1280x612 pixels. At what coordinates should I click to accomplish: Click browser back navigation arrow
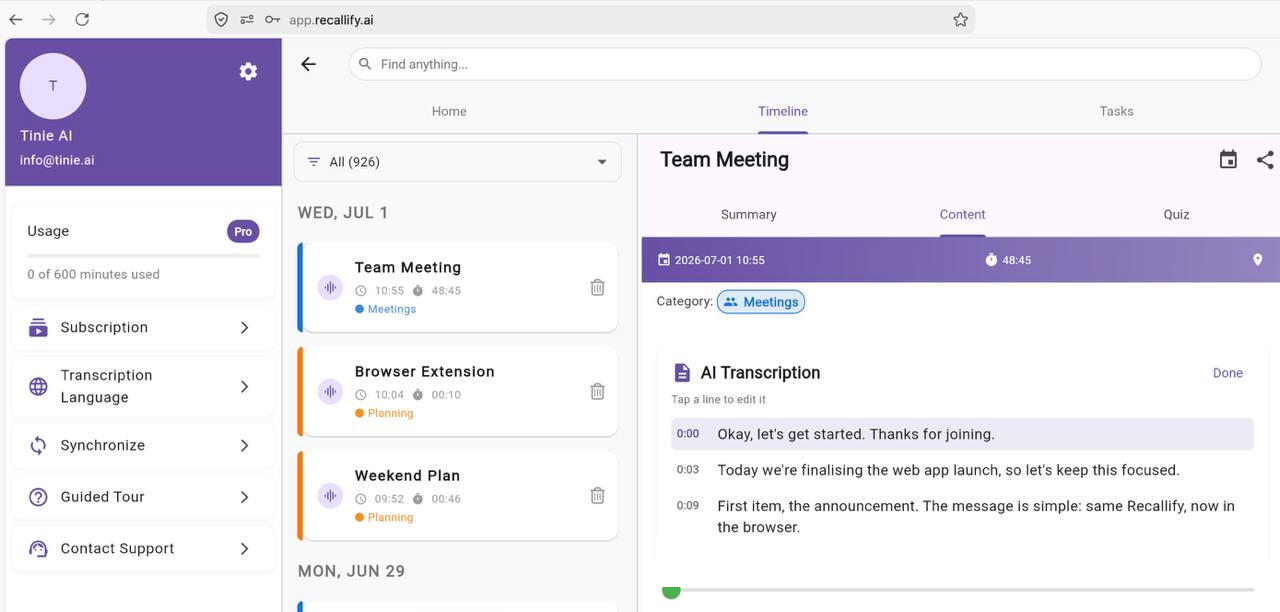click(x=16, y=19)
